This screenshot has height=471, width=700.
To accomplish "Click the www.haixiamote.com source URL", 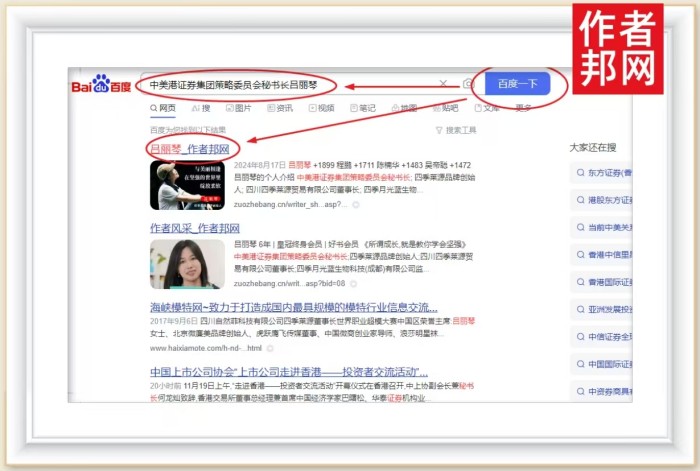I will click(x=198, y=348).
